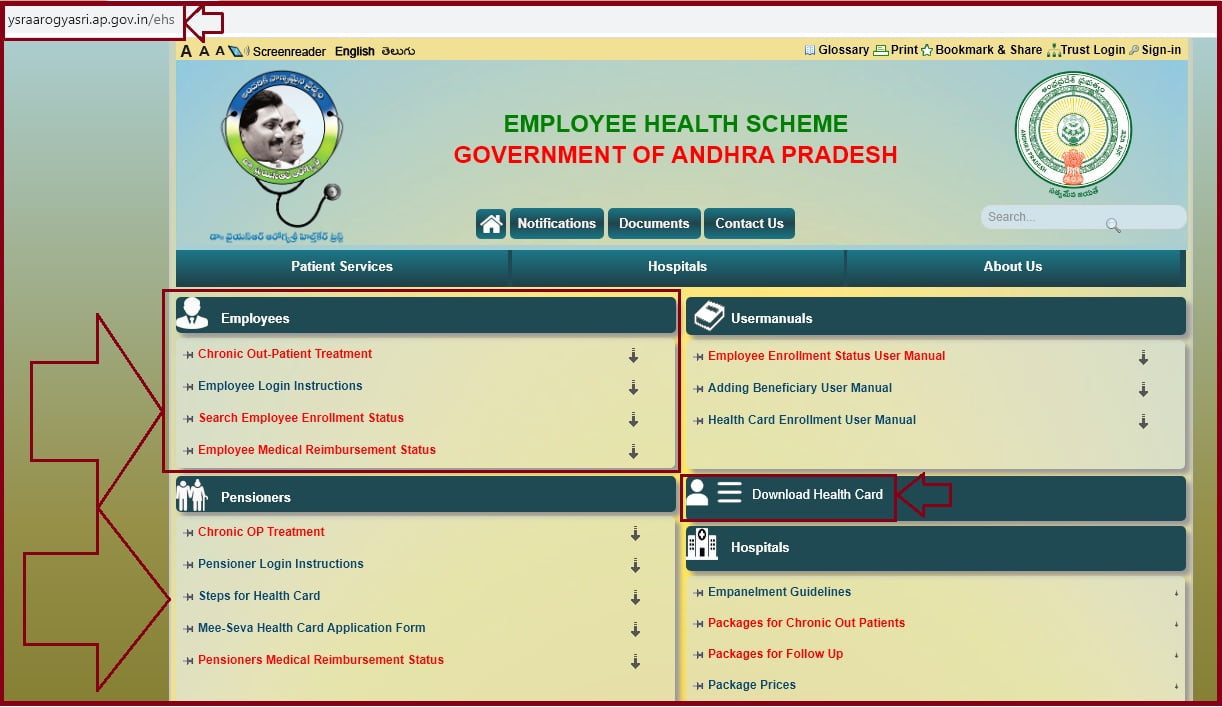This screenshot has height=707, width=1222.
Task: Click the Employees panel person icon
Action: [x=193, y=315]
